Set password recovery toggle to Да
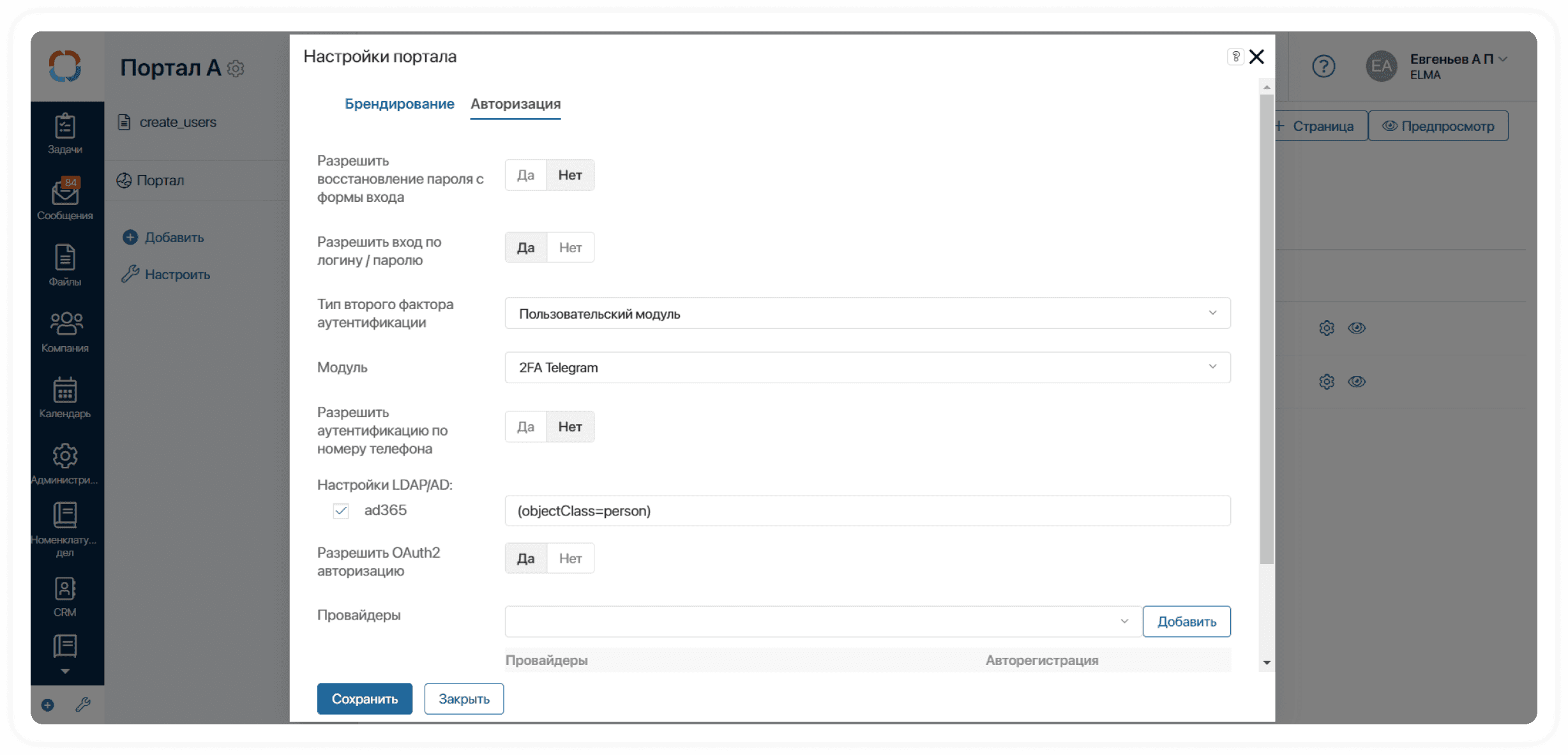The image size is (1568, 755). point(525,175)
